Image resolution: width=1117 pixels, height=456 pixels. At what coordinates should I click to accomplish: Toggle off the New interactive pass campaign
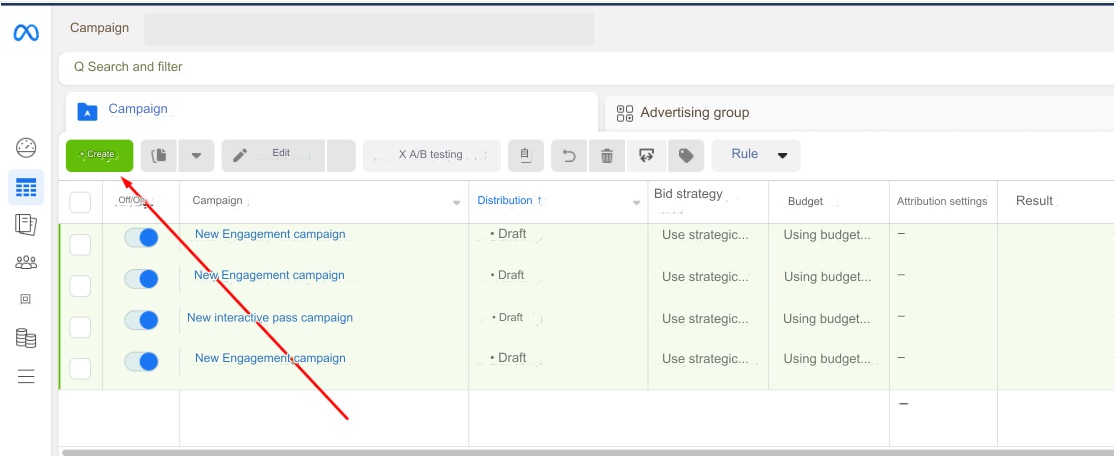point(141,320)
